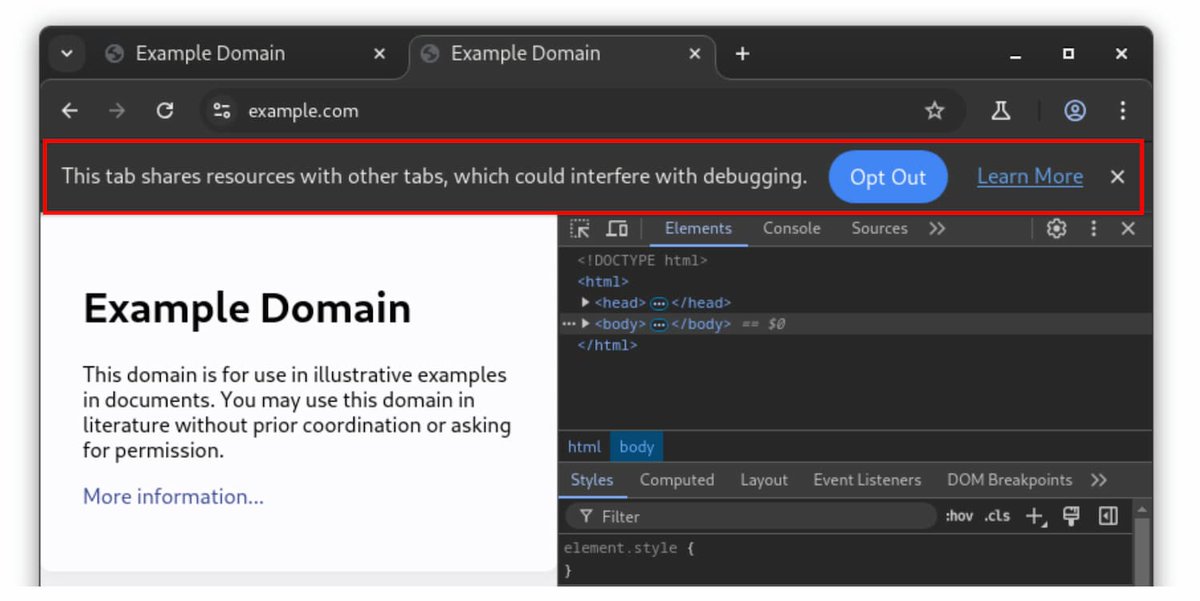Open the hidden panels chevron next to Sources

tap(937, 228)
